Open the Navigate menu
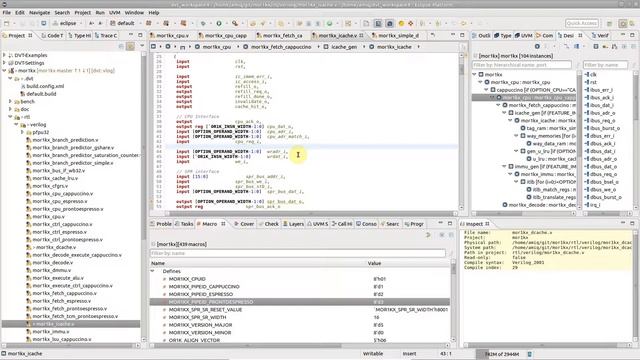Image resolution: width=640 pixels, height=360 pixels. coord(39,13)
